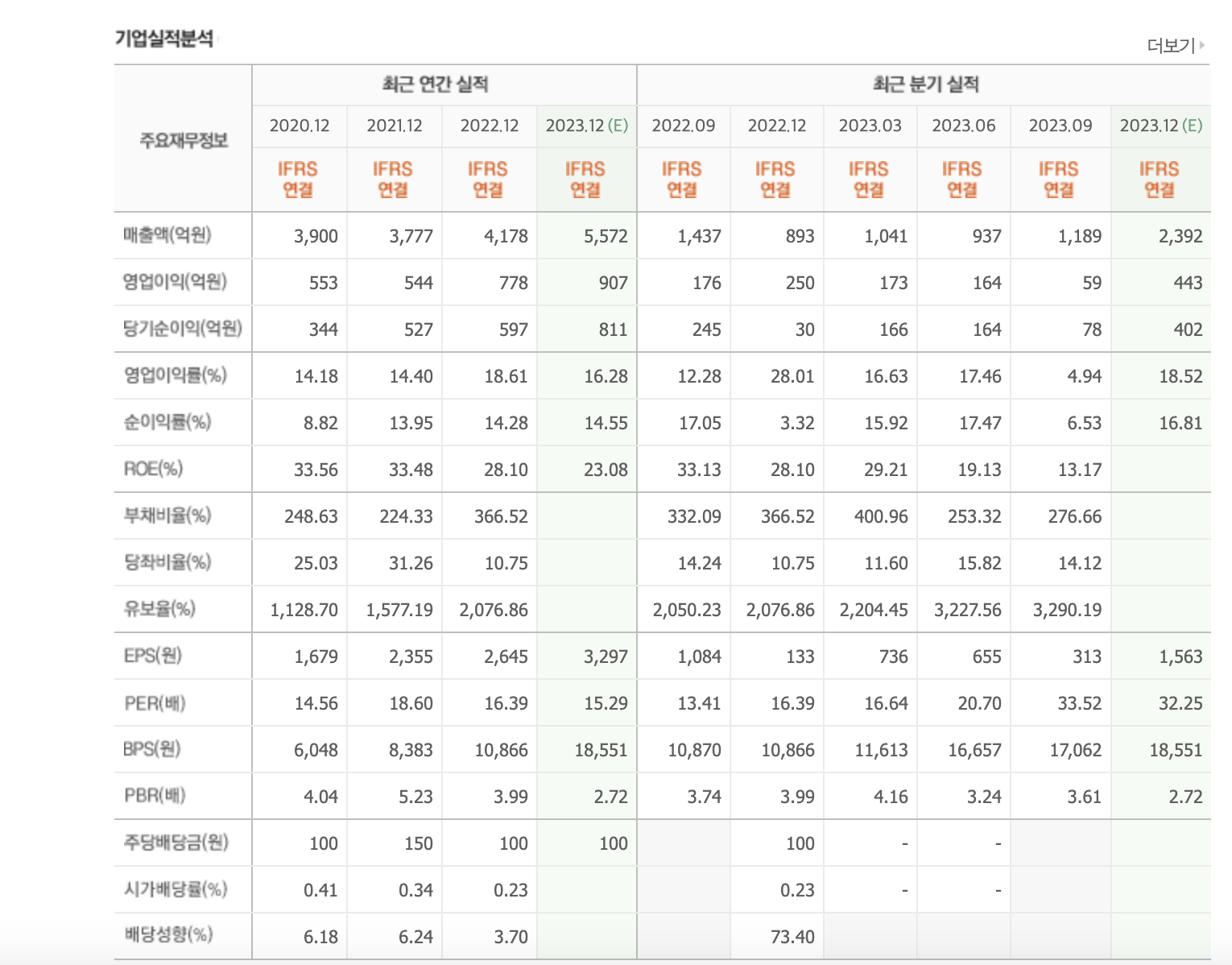Click the 443 operating profit value
The width and height of the screenshot is (1232, 965).
click(x=1189, y=284)
